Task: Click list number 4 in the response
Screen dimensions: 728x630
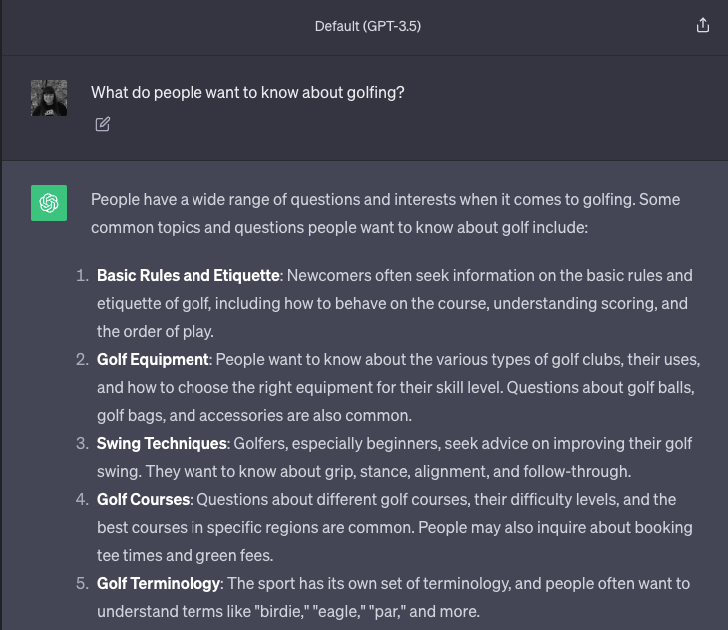Action: (x=82, y=499)
